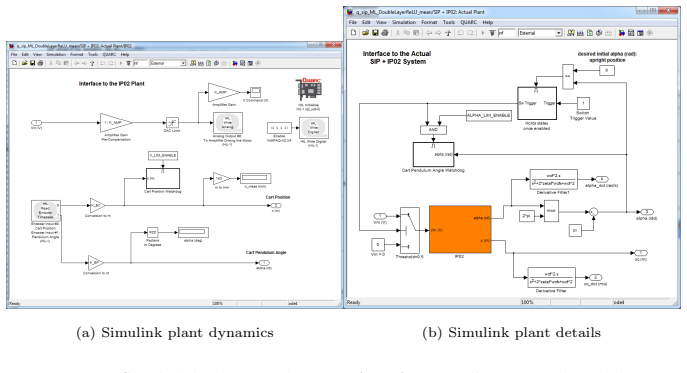Select the HIL Read Encoder Timebase block

46,211
